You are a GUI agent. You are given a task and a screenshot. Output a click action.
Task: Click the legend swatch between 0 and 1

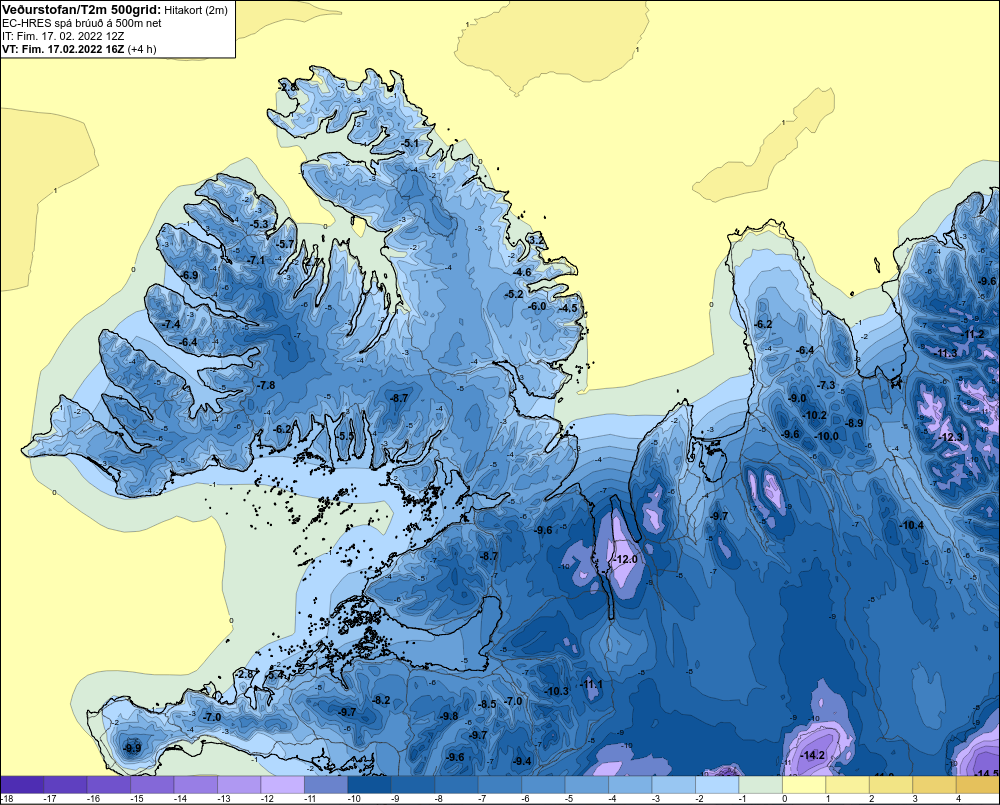tap(804, 785)
